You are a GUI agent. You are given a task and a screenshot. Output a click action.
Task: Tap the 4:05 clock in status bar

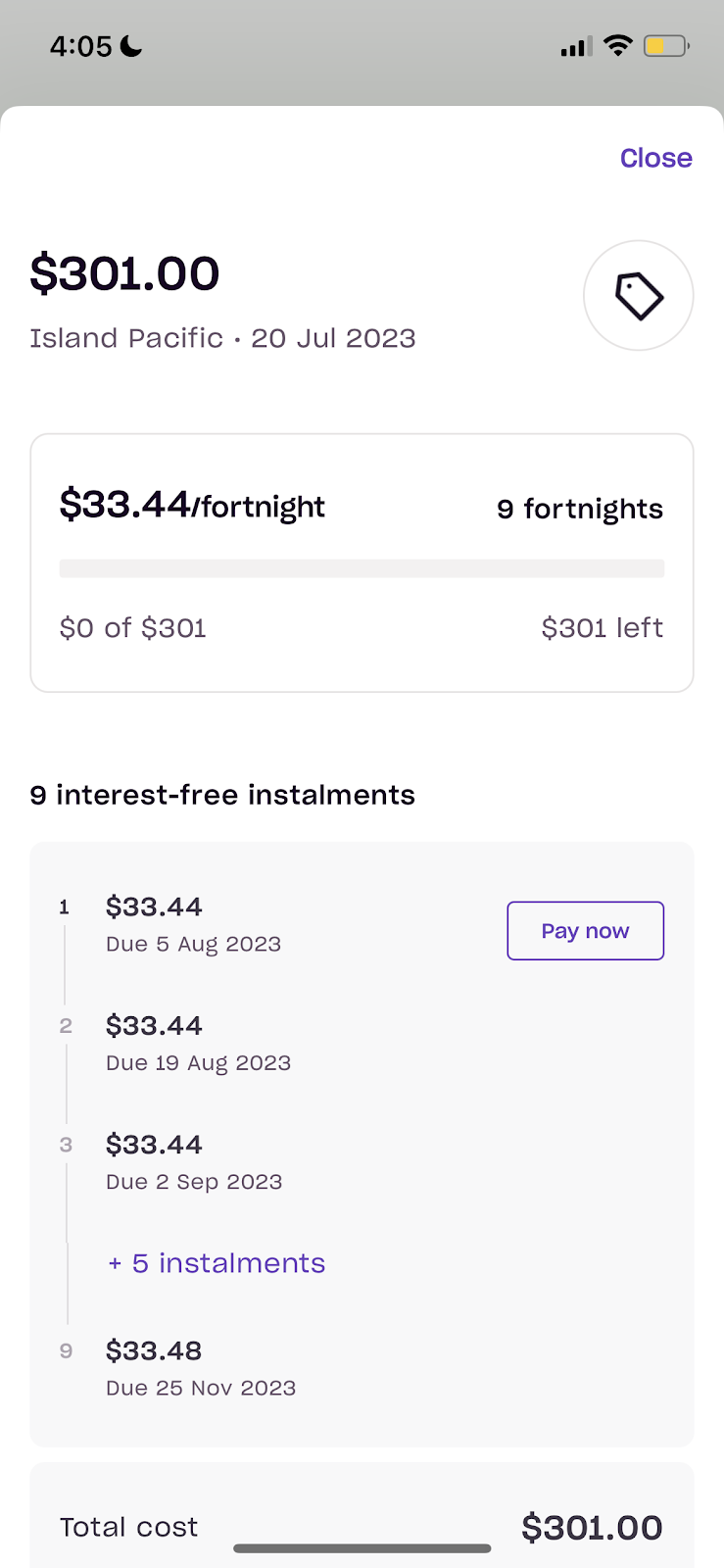81,46
